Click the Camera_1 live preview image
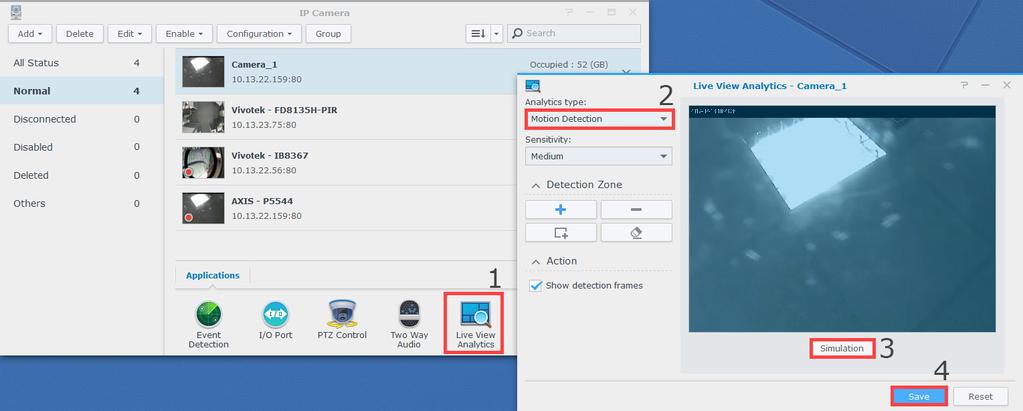 click(x=842, y=219)
